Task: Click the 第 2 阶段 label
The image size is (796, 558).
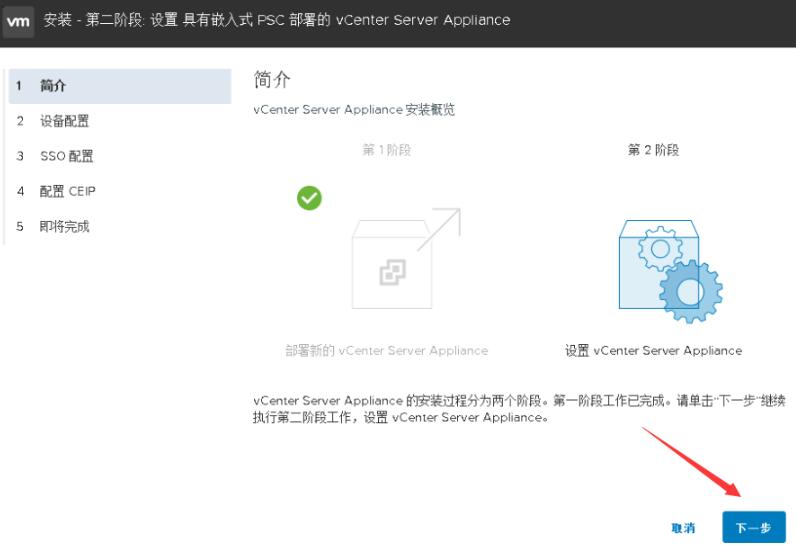Action: point(653,150)
